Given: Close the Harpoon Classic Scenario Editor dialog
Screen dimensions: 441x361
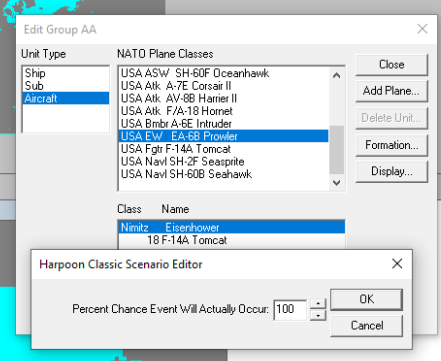Looking at the screenshot, I should tap(397, 264).
